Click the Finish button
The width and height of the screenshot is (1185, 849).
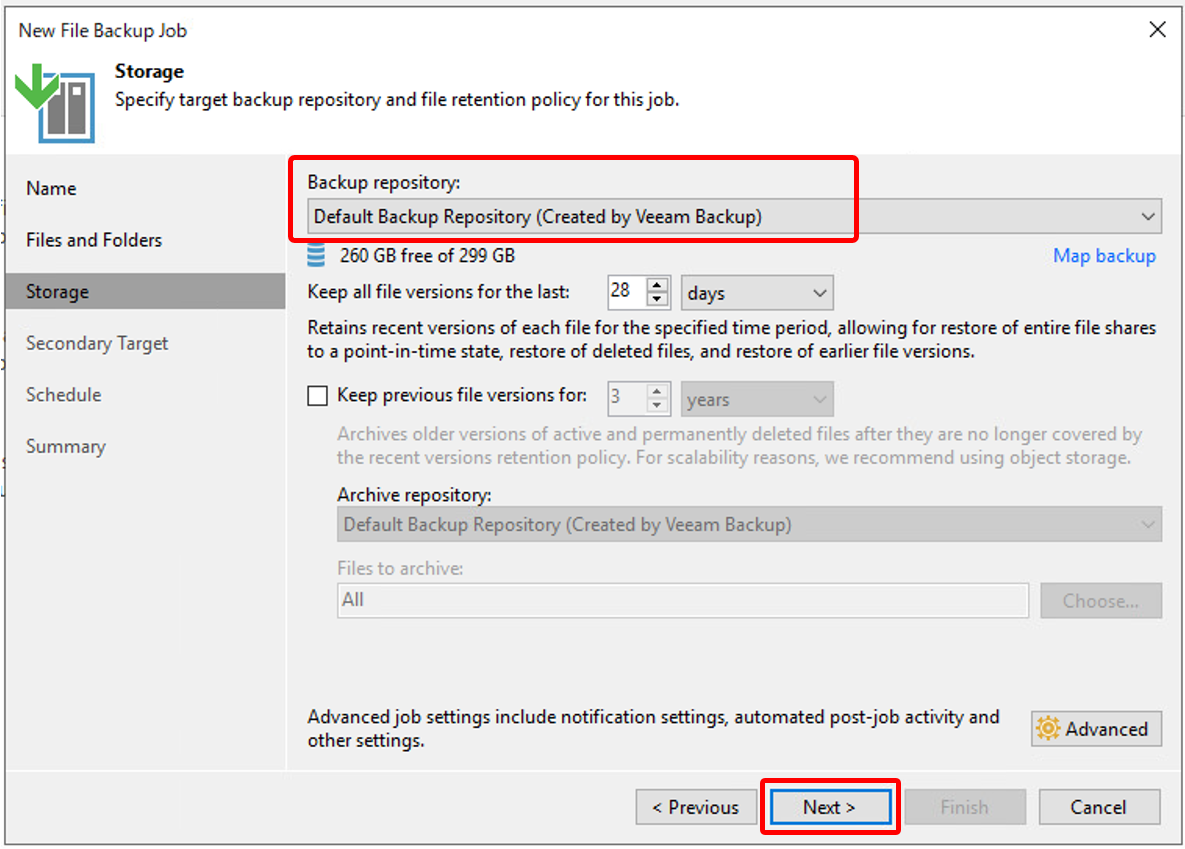964,807
